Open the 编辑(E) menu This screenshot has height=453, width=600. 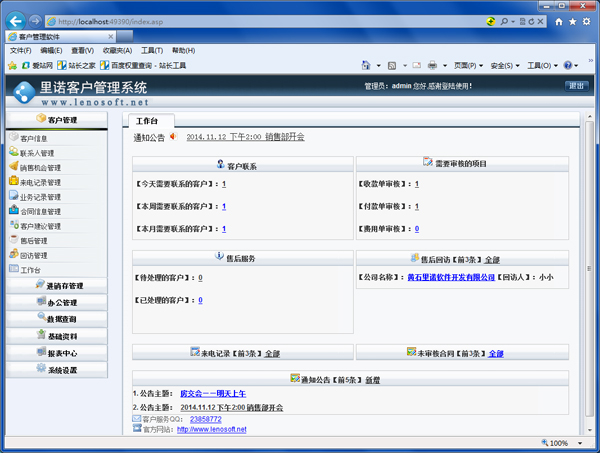(x=51, y=51)
